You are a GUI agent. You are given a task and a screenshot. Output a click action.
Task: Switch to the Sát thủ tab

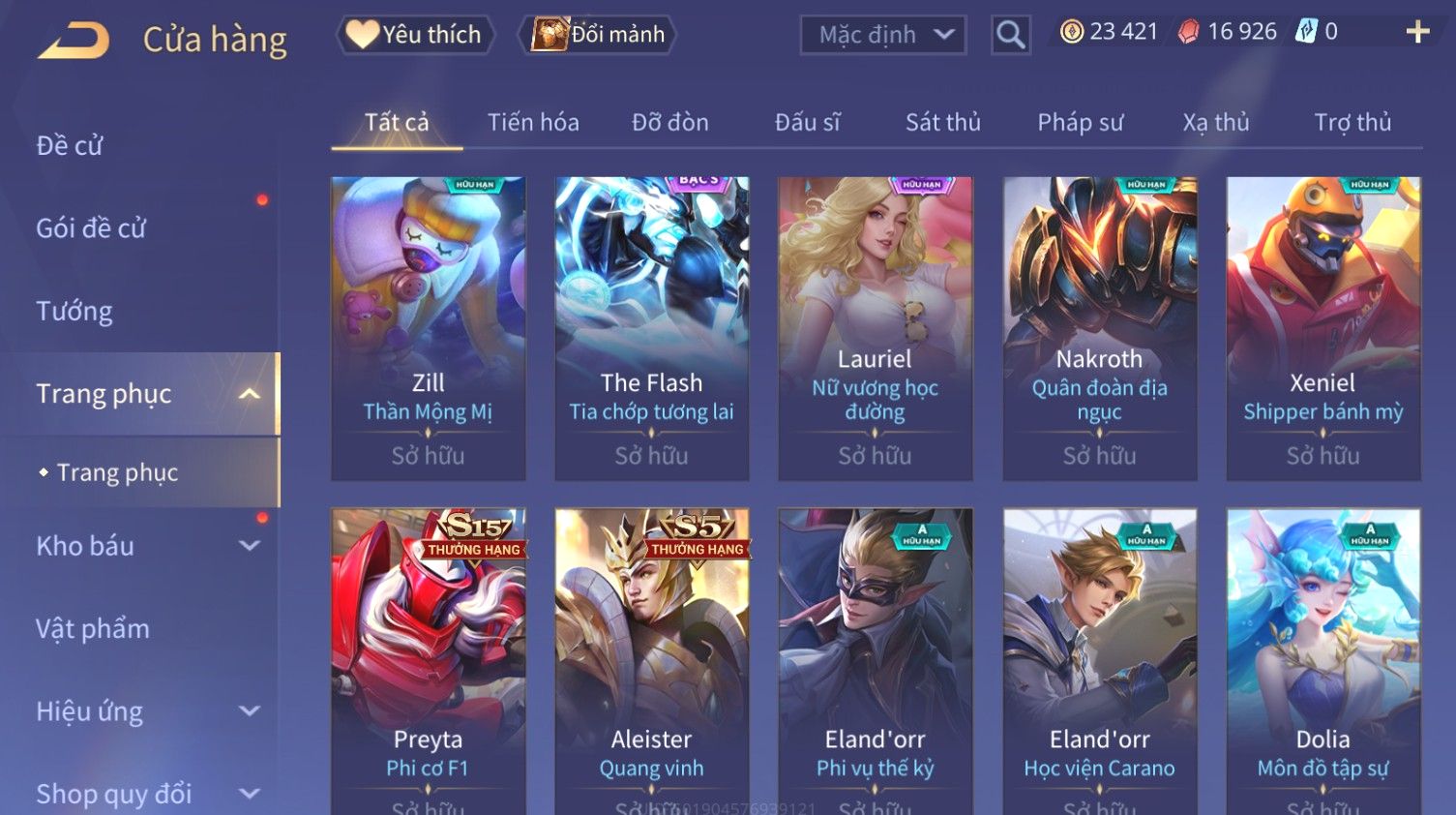(x=942, y=123)
